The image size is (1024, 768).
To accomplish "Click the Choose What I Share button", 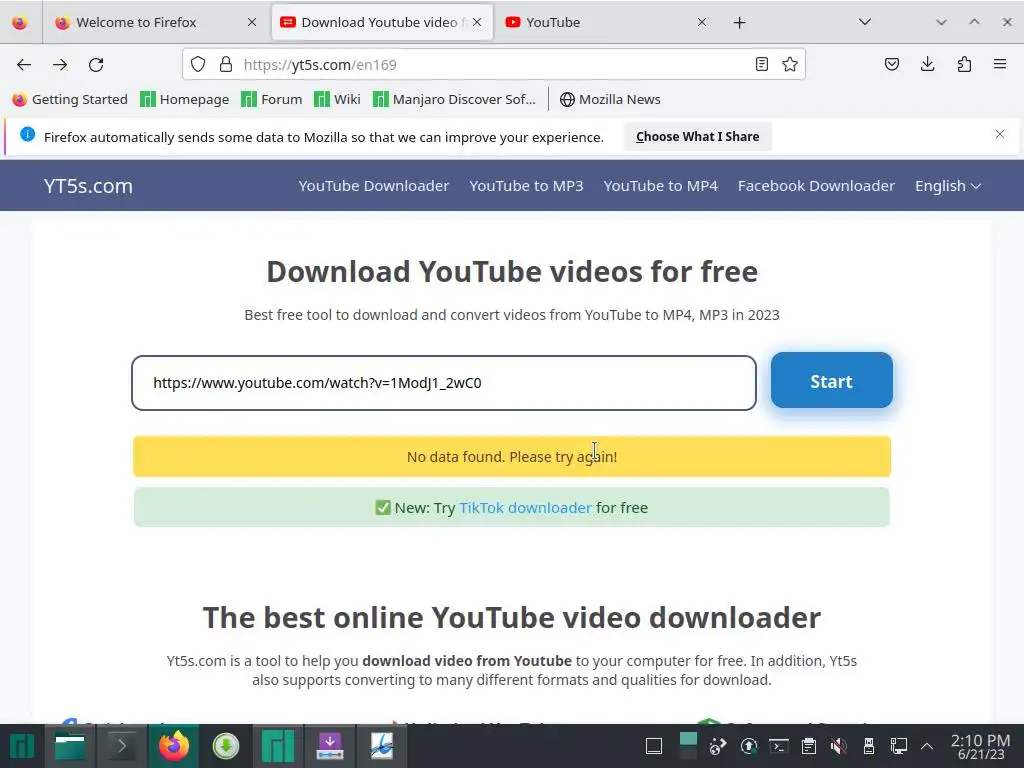I will tap(697, 136).
